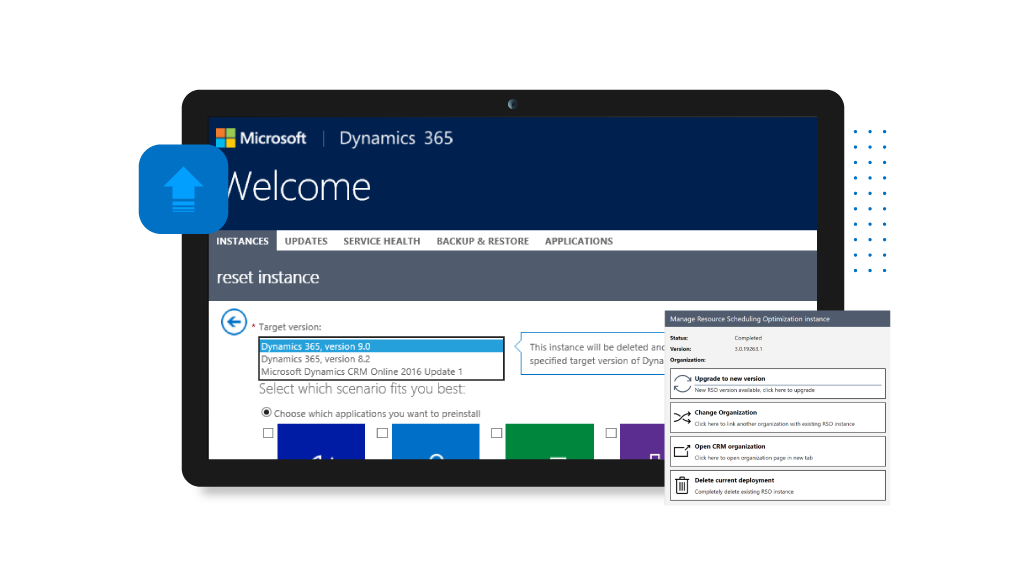Click the shuffle icon for Change Organization
Screen dimensions: 1024x576
[x=682, y=418]
